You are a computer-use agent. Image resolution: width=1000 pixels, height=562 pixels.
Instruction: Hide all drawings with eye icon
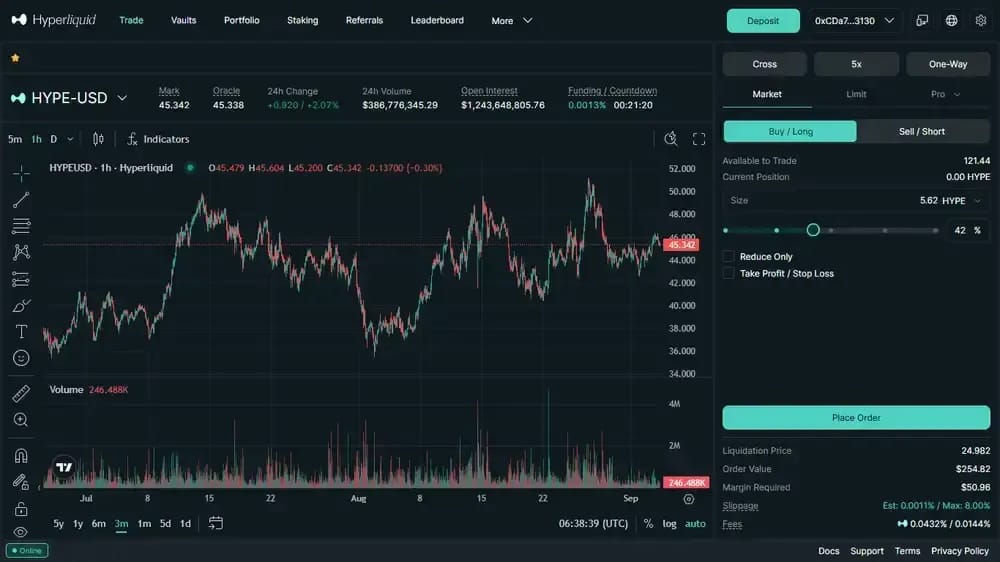(x=21, y=532)
